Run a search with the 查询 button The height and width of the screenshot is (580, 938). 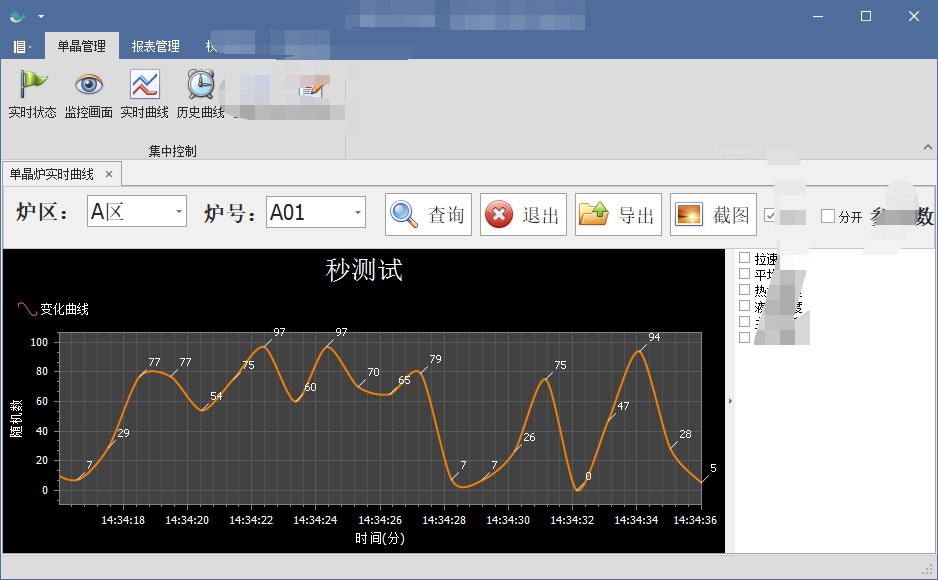point(427,213)
